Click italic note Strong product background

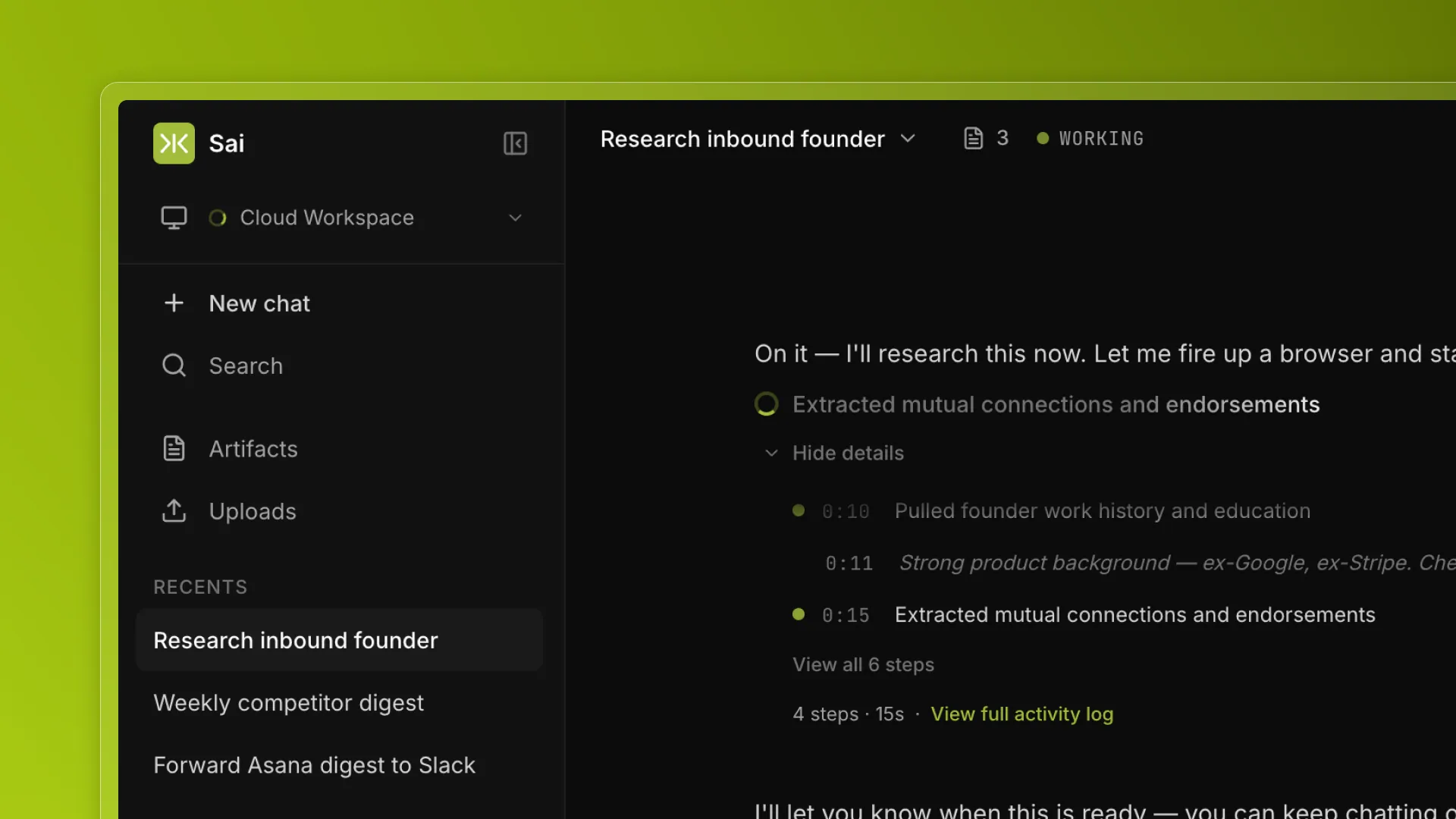tap(1177, 563)
